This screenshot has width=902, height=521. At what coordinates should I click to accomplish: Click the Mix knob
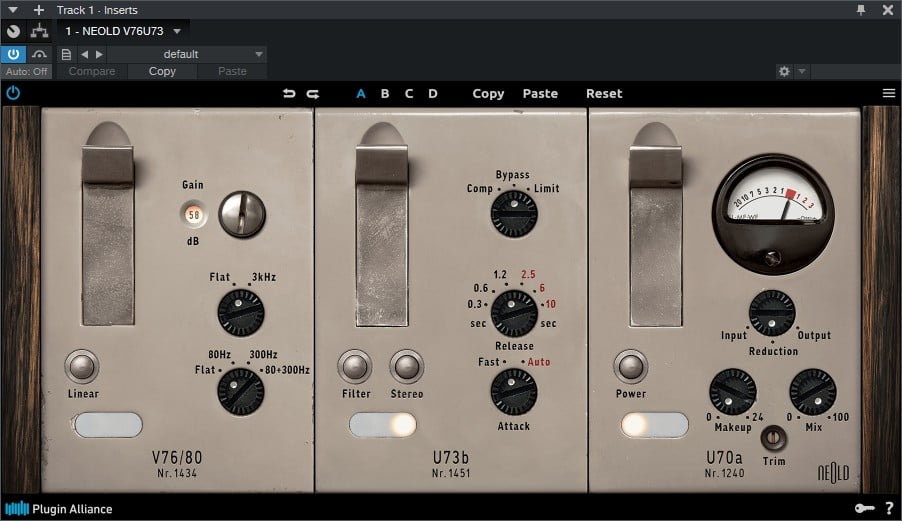pos(813,392)
